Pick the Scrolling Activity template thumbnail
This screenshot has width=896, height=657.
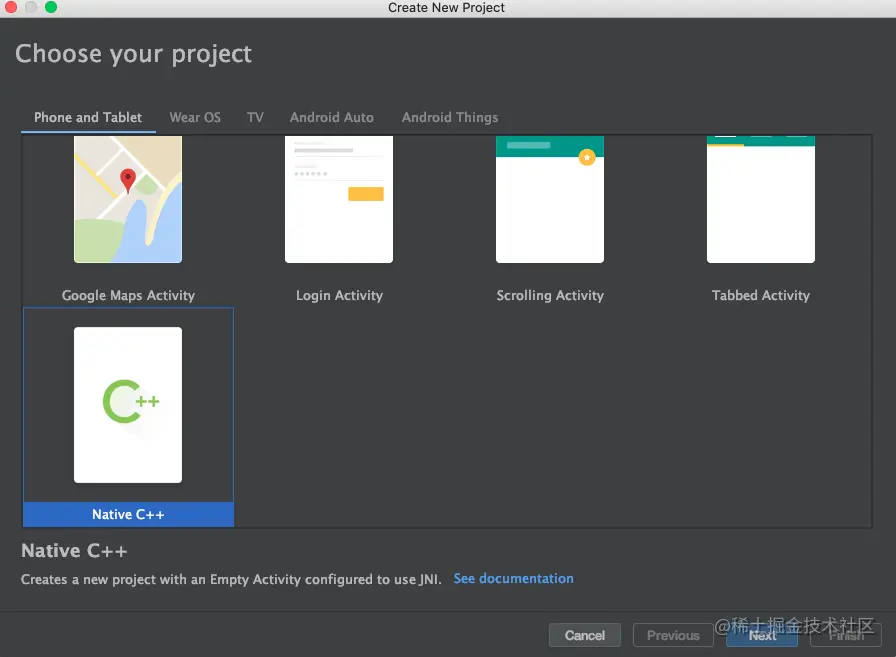pos(550,199)
